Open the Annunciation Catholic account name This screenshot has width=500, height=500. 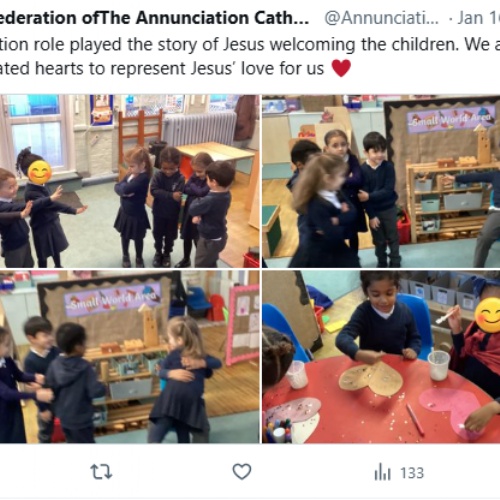[x=154, y=18]
